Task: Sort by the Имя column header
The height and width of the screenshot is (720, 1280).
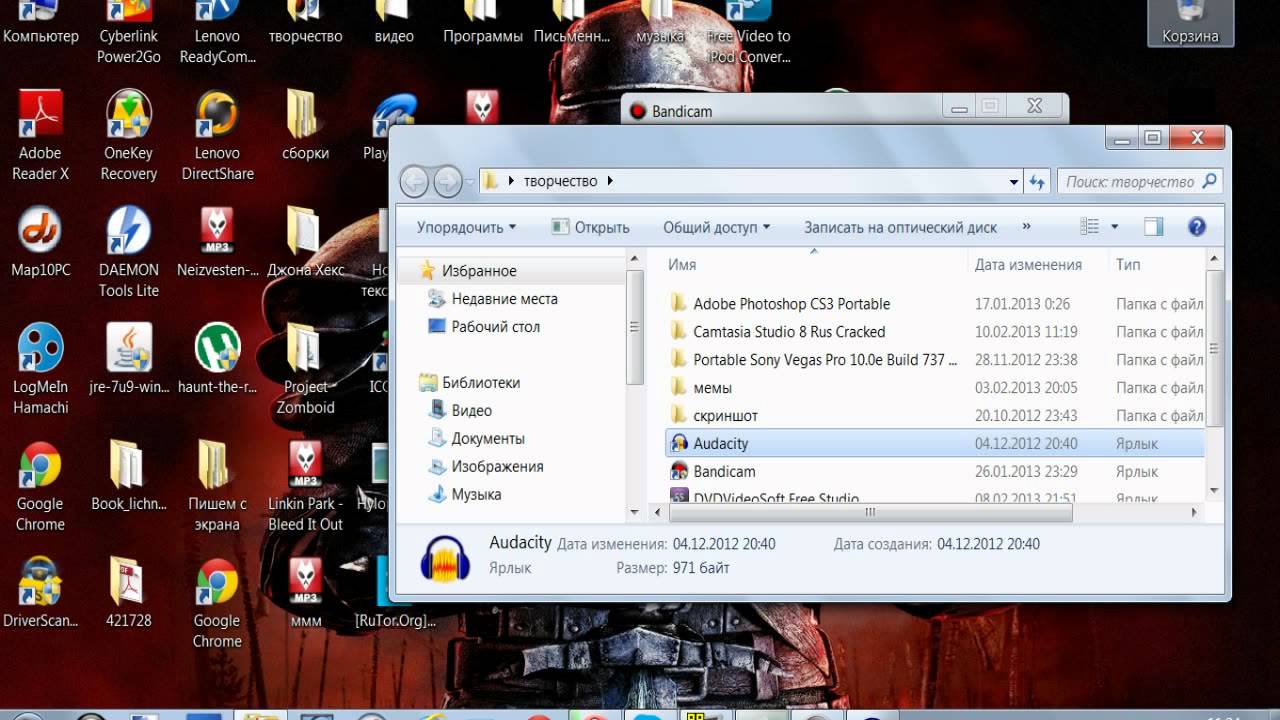Action: pyautogui.click(x=814, y=265)
